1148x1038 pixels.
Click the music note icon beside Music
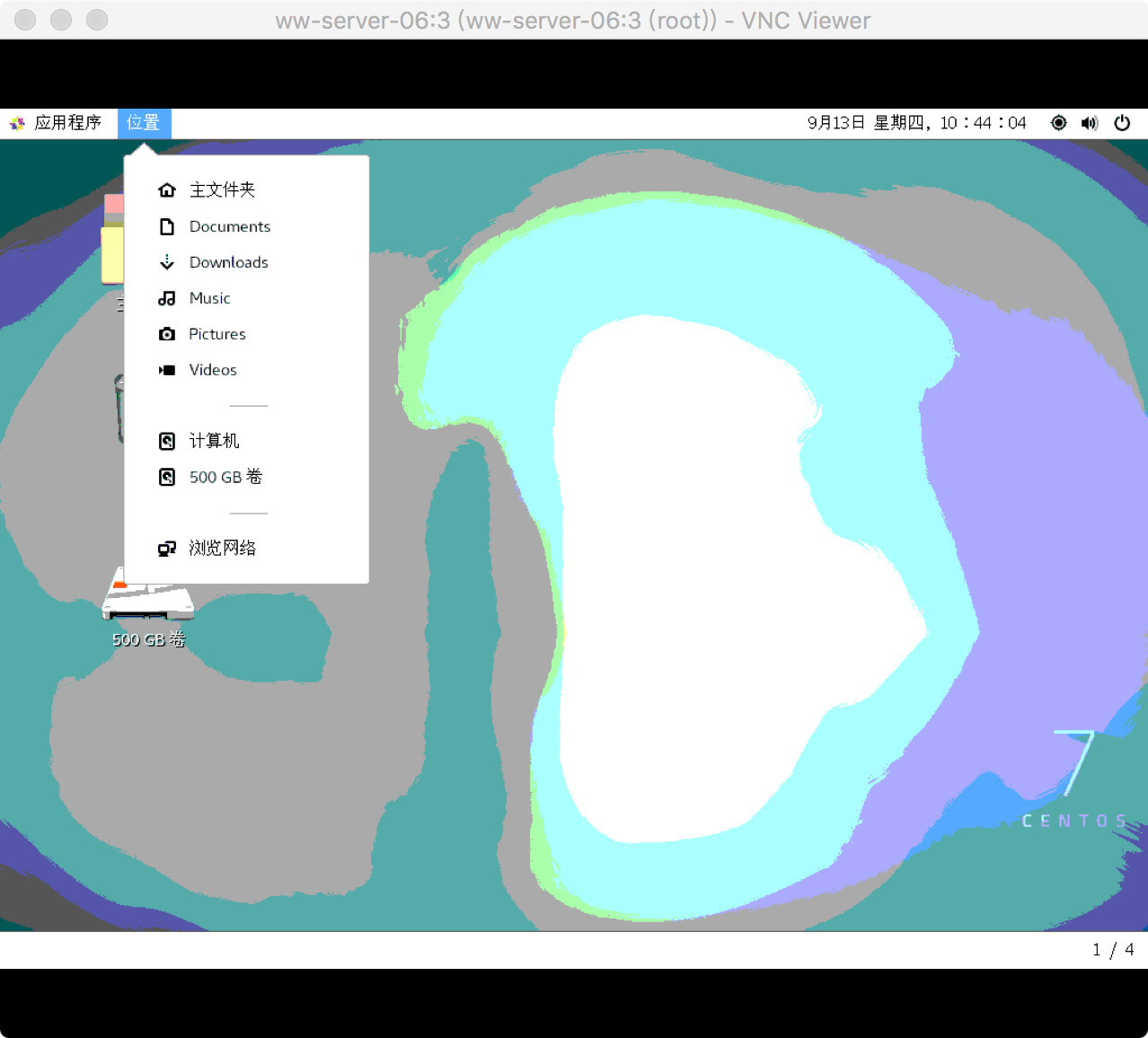tap(167, 298)
